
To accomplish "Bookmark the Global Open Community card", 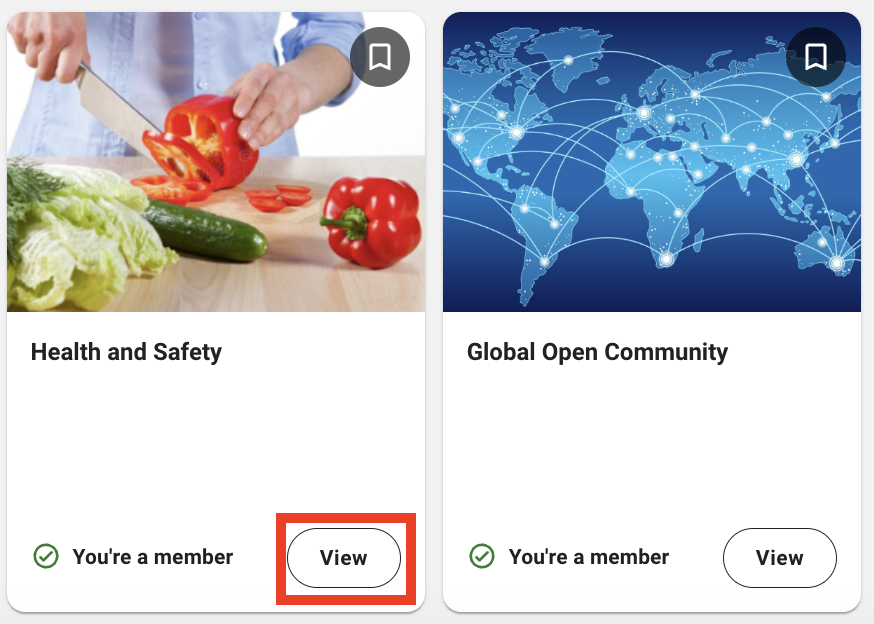I will pyautogui.click(x=815, y=57).
